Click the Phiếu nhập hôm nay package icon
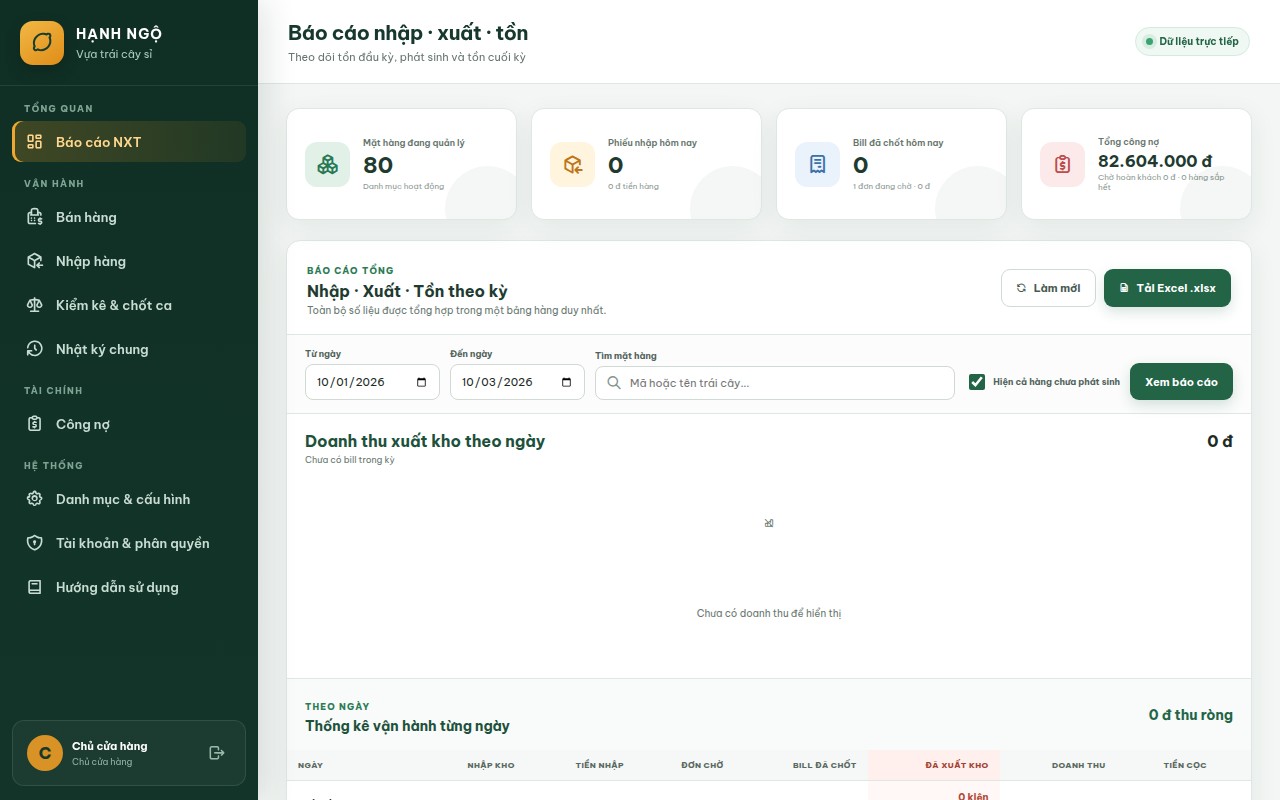Image resolution: width=1280 pixels, height=800 pixels. [x=572, y=164]
